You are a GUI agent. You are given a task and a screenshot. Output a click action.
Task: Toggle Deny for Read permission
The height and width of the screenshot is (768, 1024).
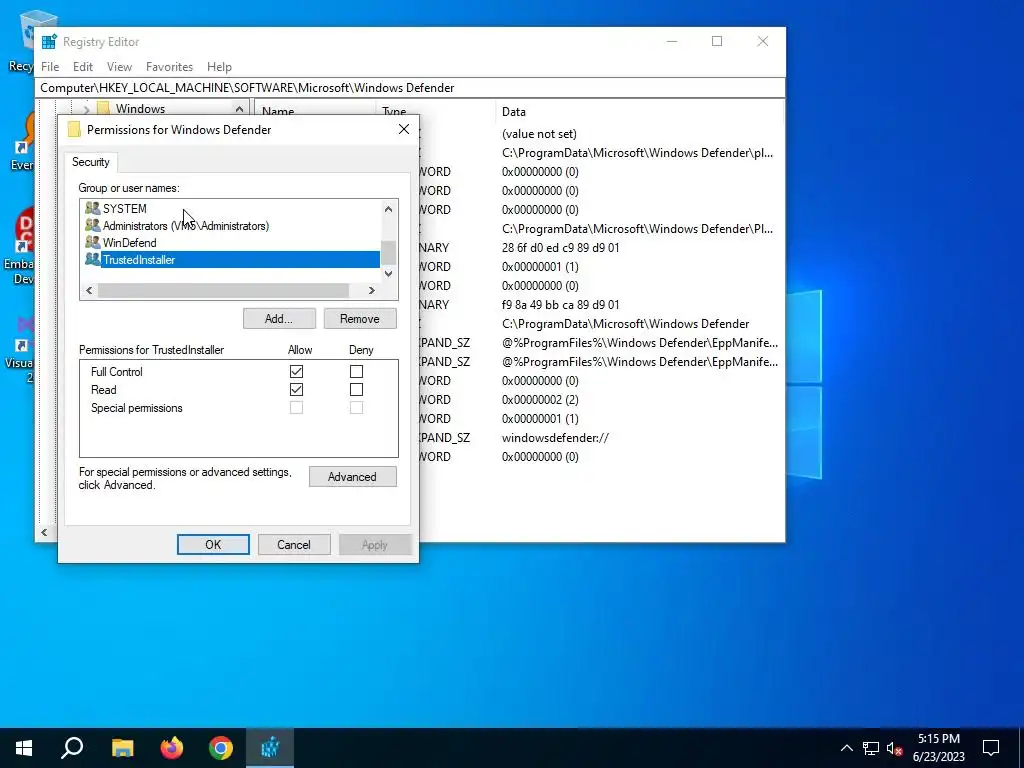[357, 390]
